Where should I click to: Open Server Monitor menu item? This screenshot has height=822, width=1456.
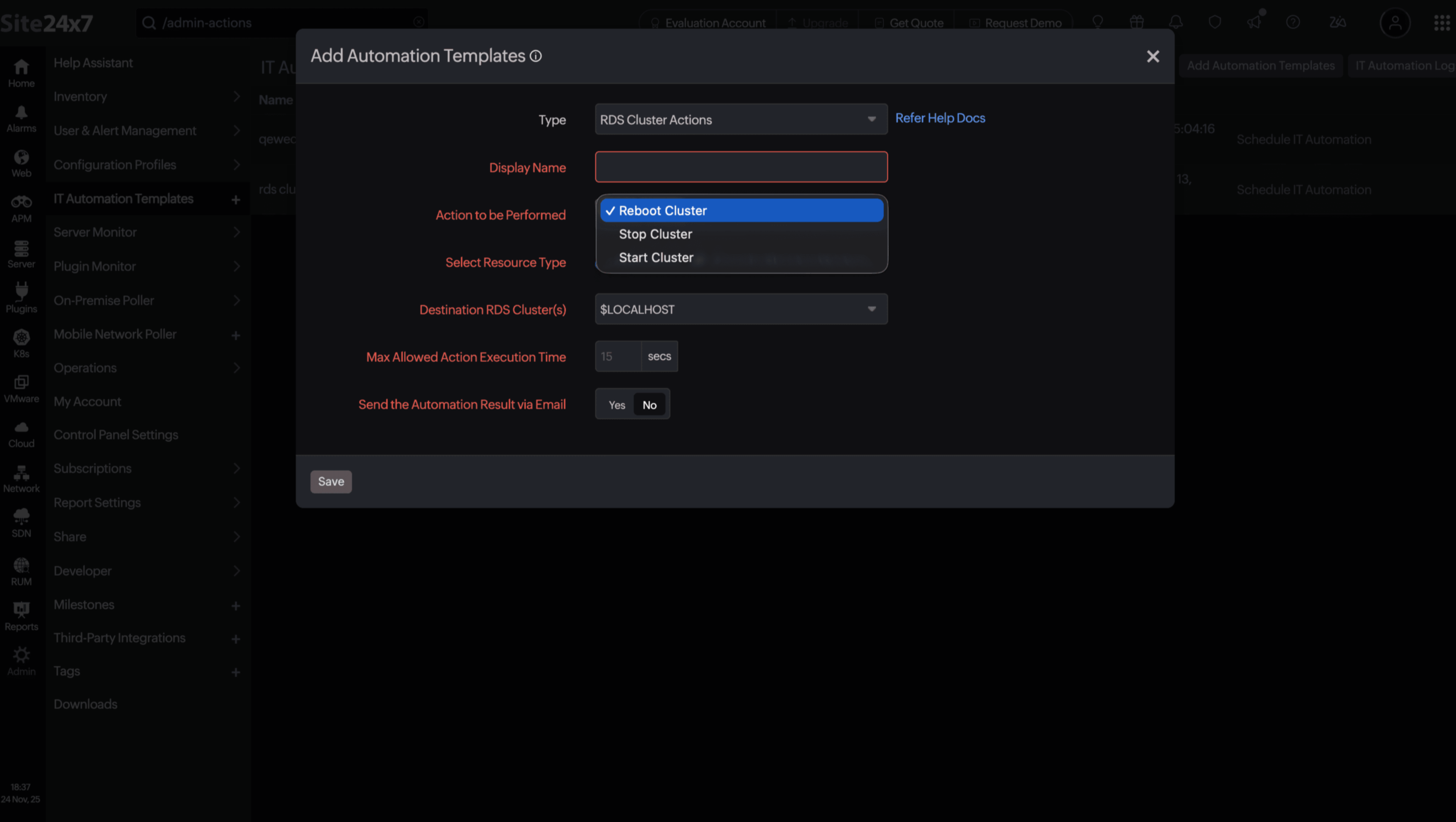(x=95, y=232)
